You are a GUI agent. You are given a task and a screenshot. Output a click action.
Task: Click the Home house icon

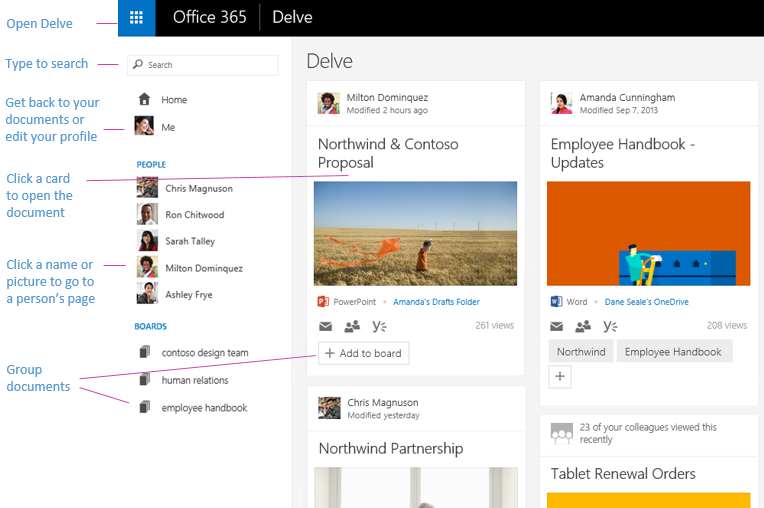(x=144, y=99)
